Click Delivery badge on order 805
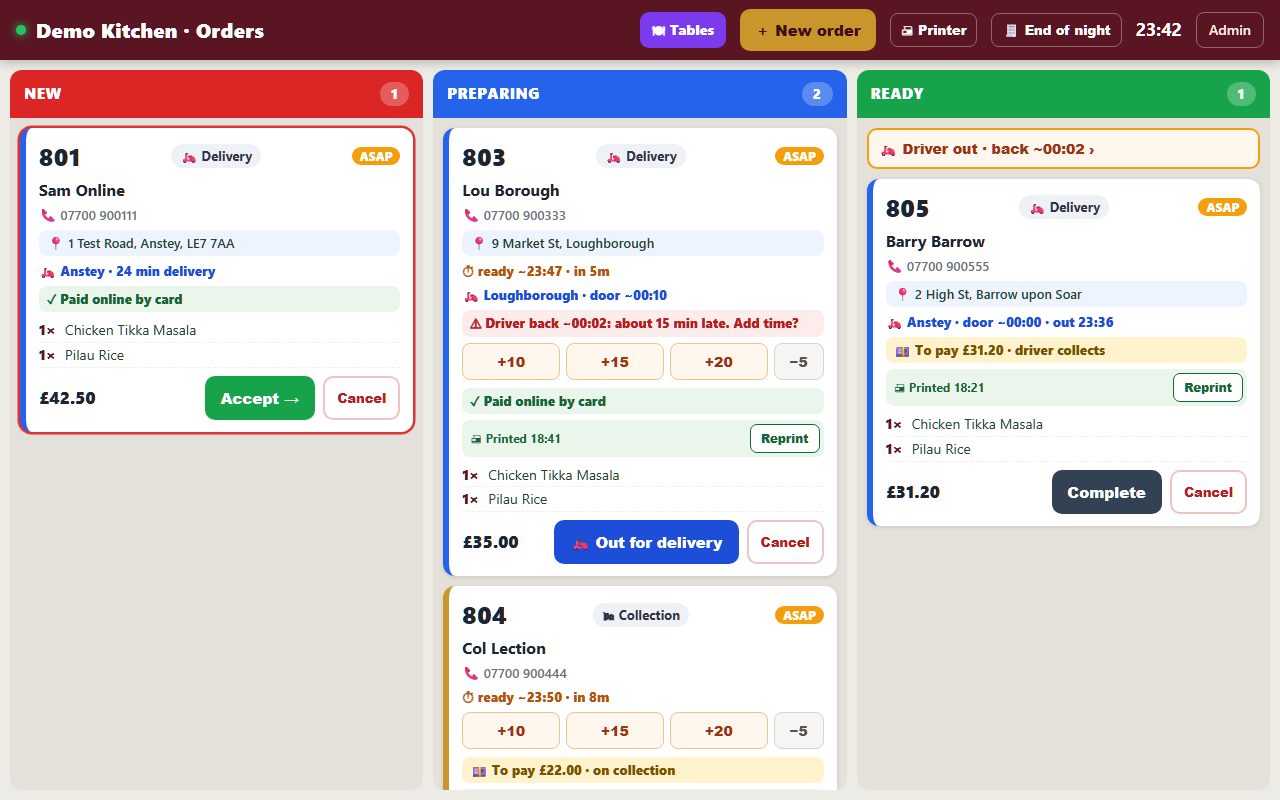Viewport: 1280px width, 800px height. (1064, 207)
